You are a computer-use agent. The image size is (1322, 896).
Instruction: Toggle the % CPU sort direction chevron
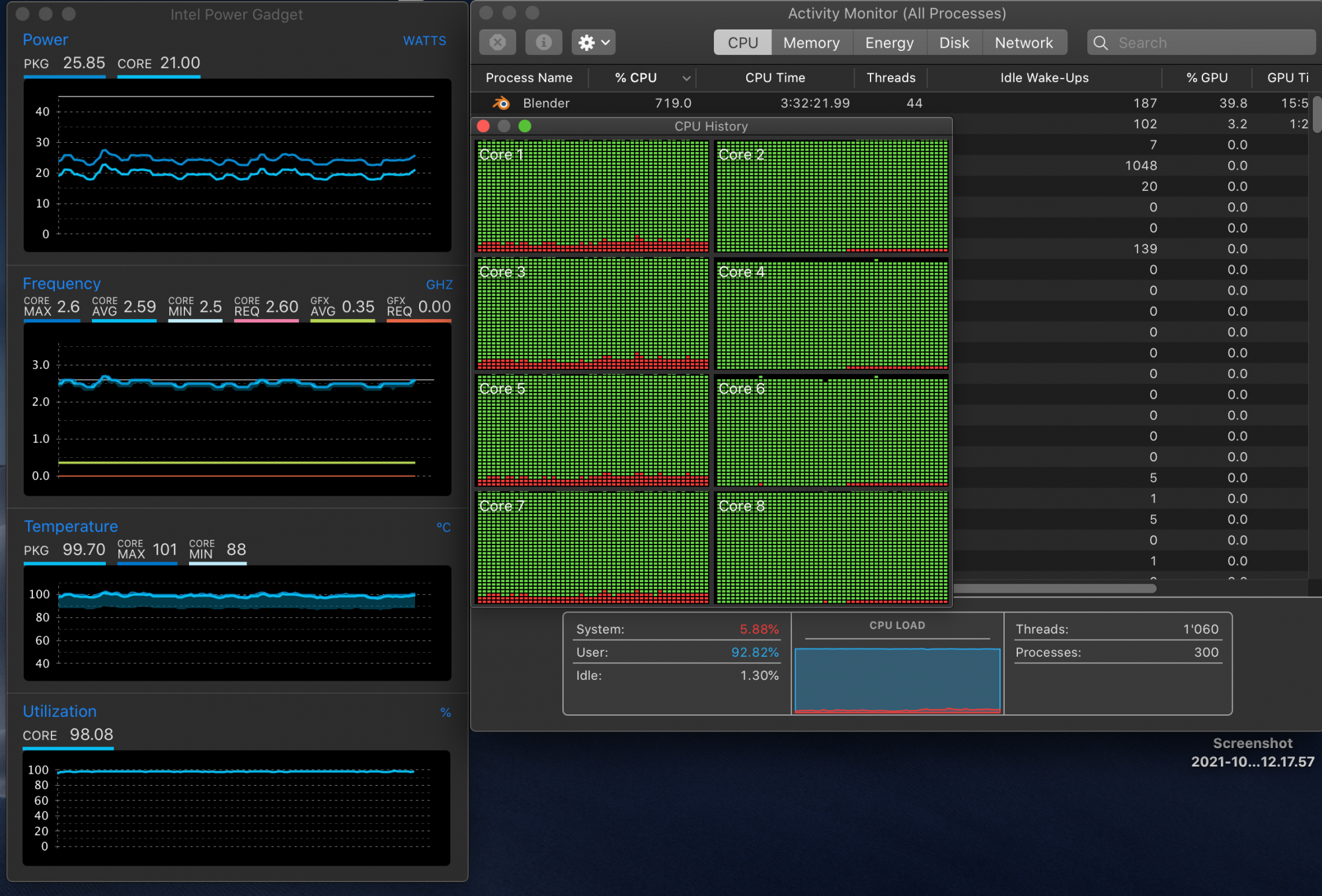(687, 79)
